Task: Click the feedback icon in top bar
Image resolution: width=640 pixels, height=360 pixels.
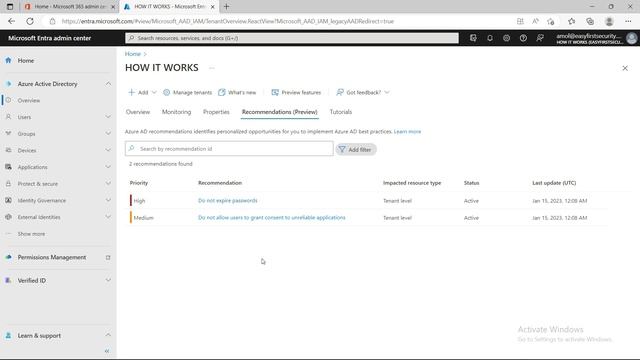Action: coord(540,38)
